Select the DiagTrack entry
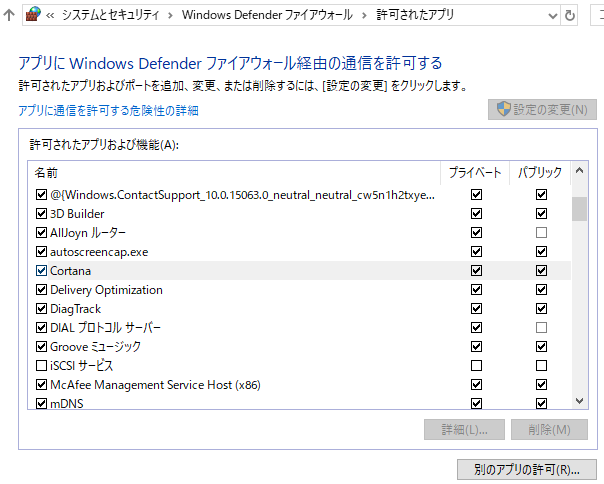The image size is (604, 484). click(76, 309)
